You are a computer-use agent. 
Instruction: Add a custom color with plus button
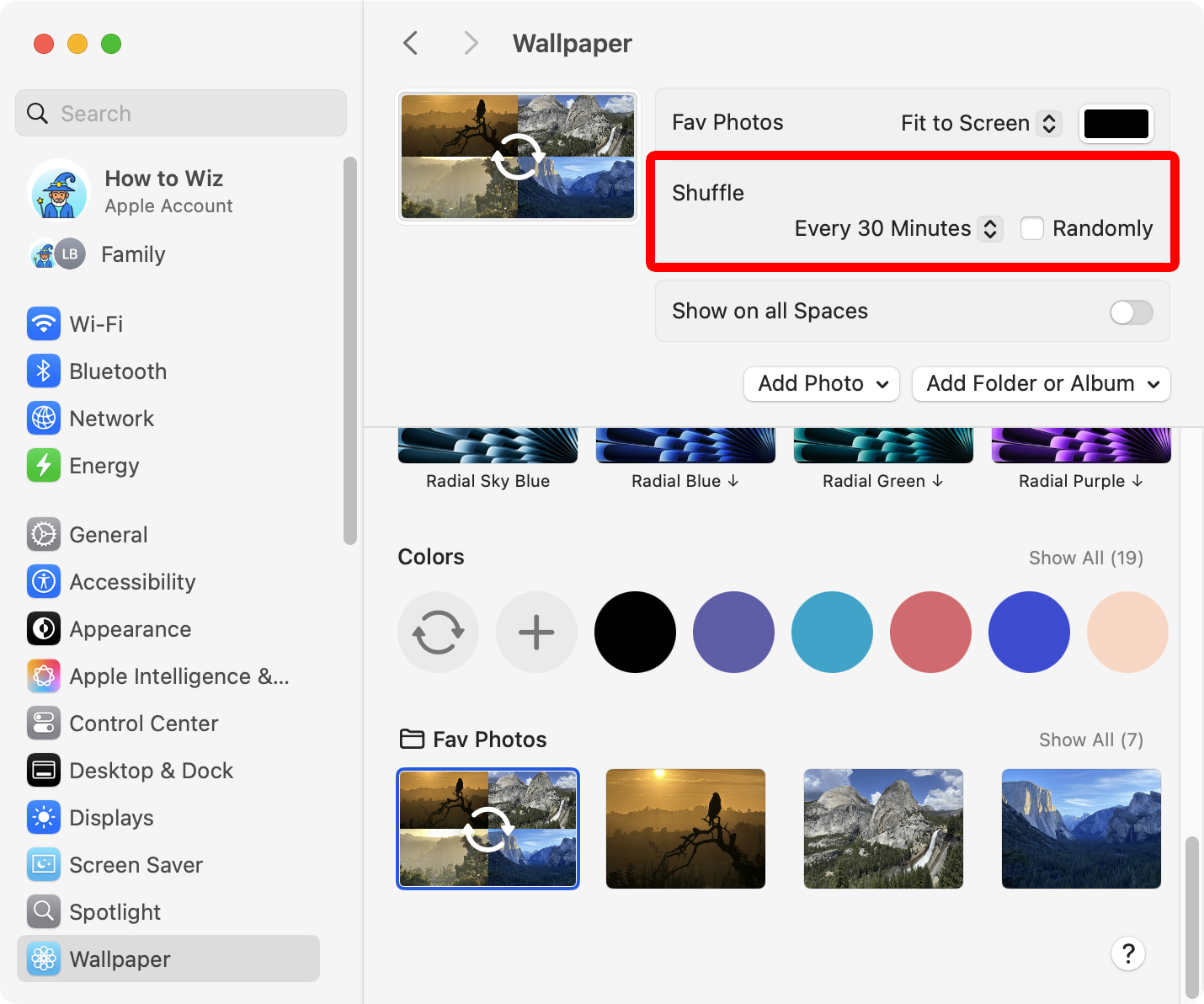tap(536, 632)
